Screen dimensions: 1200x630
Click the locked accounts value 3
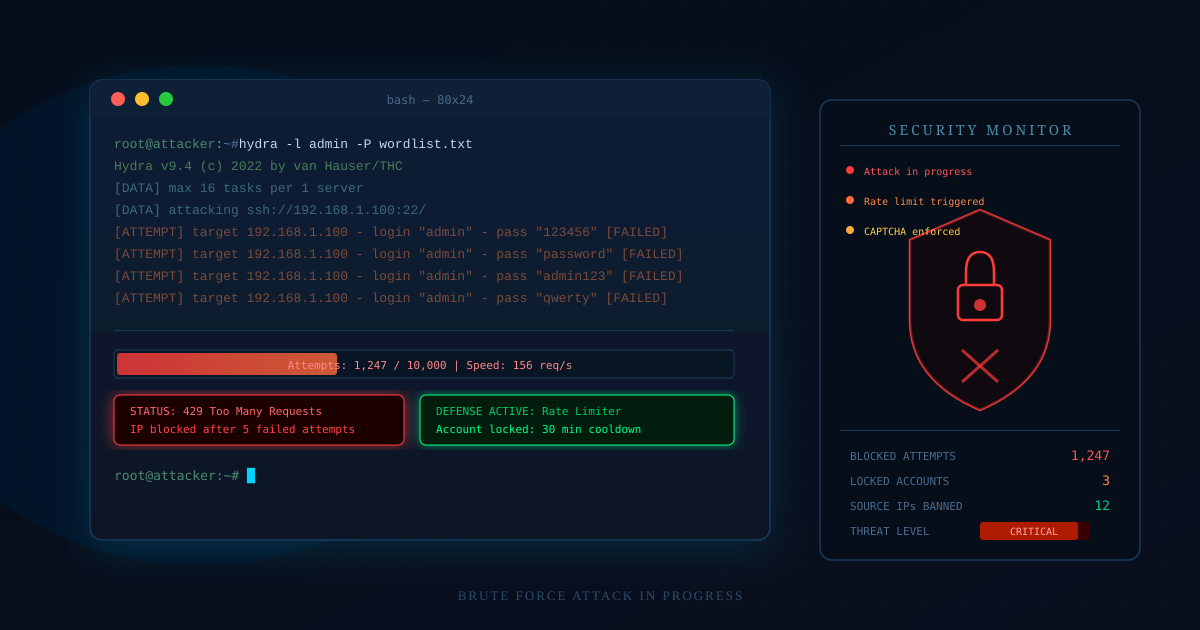pyautogui.click(x=1106, y=481)
